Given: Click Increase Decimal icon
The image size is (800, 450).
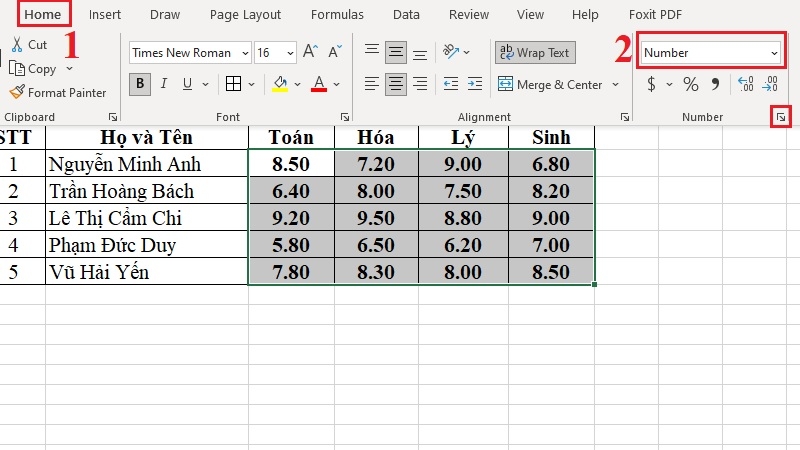Looking at the screenshot, I should pos(745,84).
